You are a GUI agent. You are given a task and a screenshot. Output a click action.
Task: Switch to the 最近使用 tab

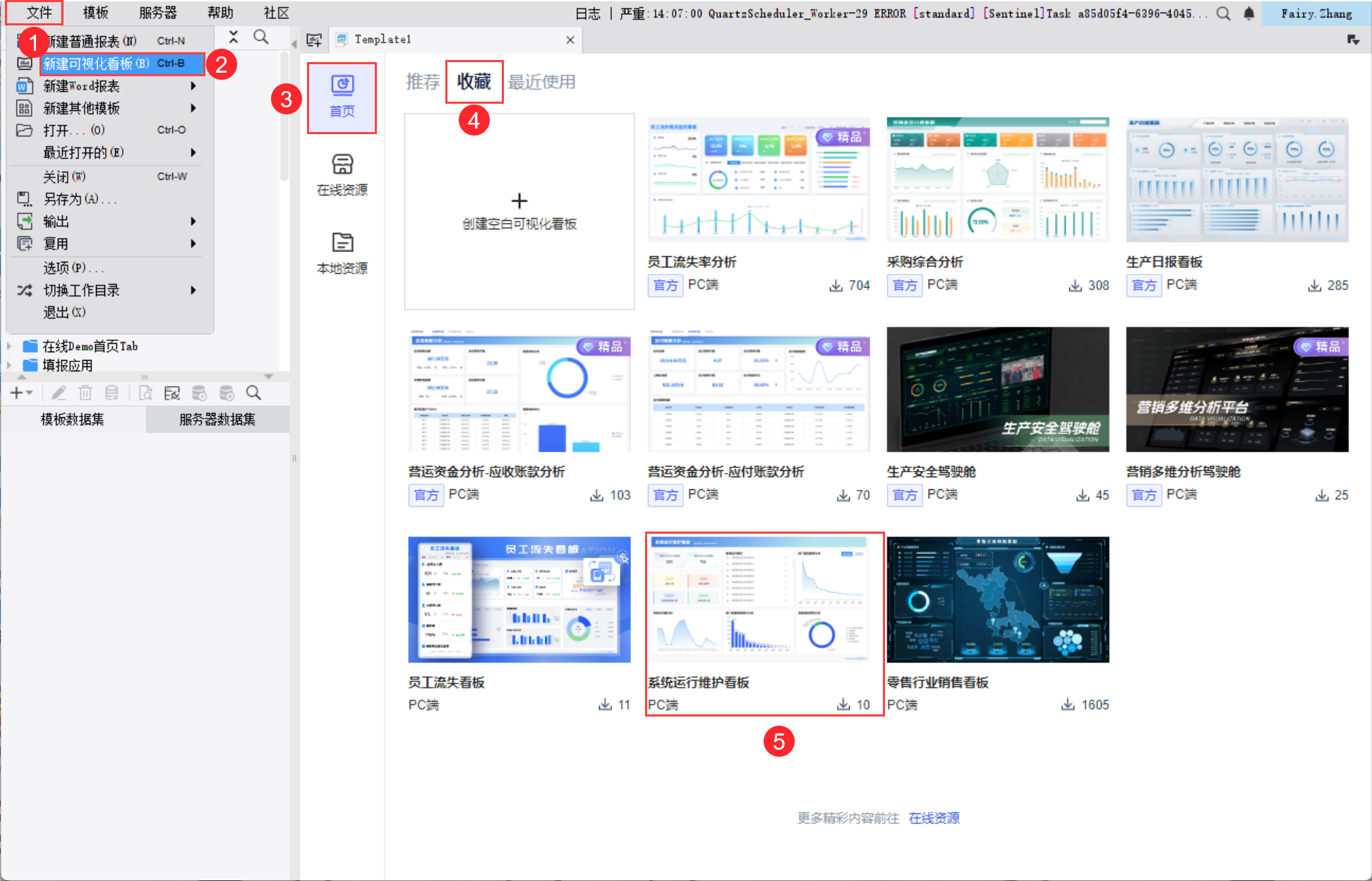541,82
